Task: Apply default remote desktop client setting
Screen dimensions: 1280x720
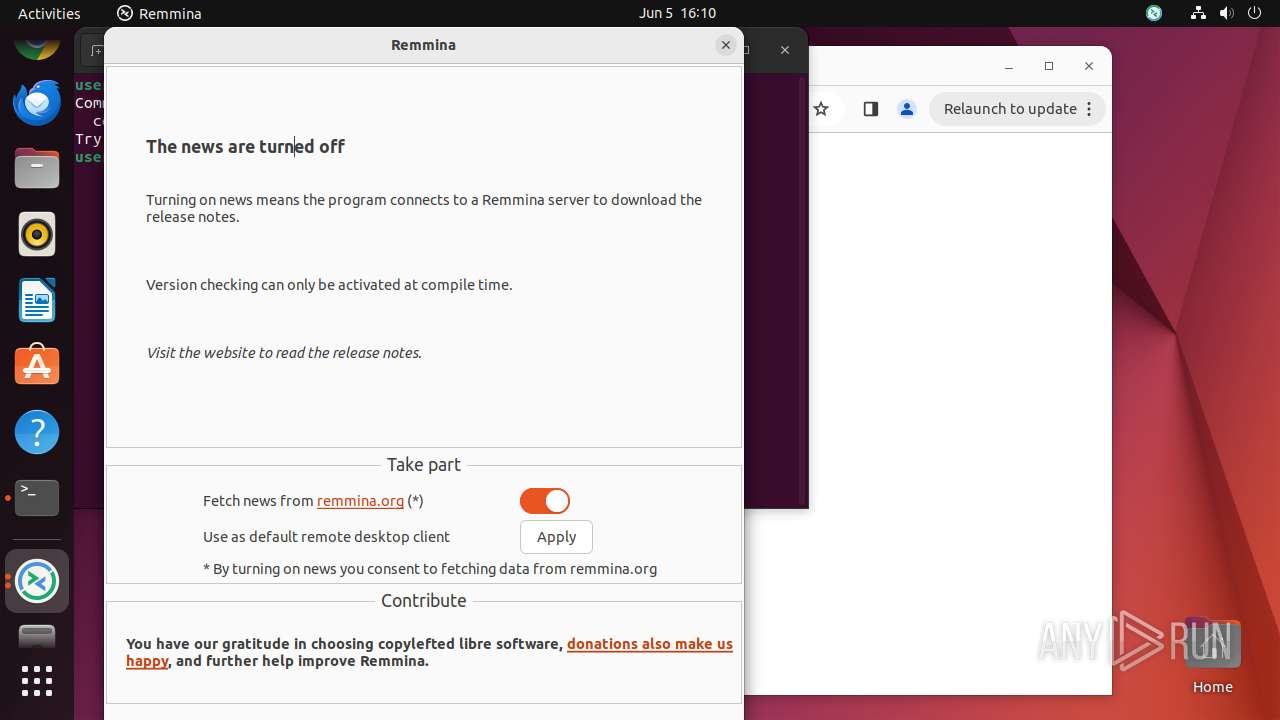Action: 556,537
